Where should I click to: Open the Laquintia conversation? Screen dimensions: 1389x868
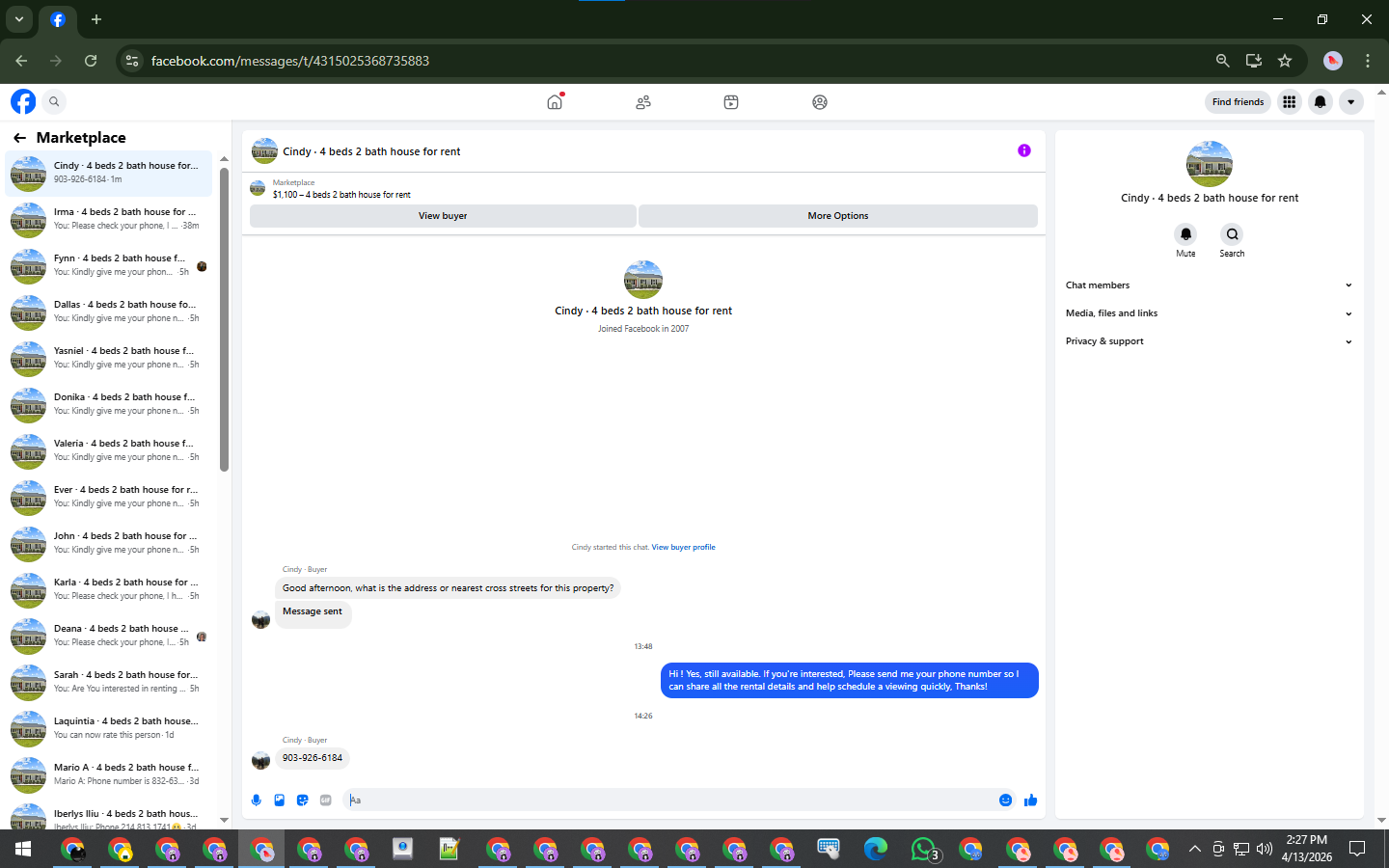(x=109, y=729)
